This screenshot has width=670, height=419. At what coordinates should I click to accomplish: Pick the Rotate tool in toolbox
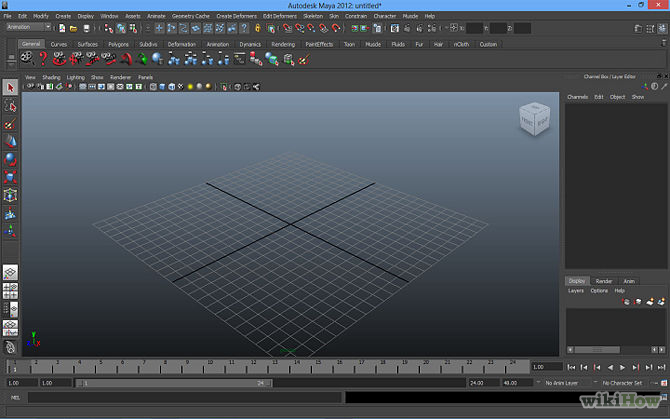click(x=10, y=159)
